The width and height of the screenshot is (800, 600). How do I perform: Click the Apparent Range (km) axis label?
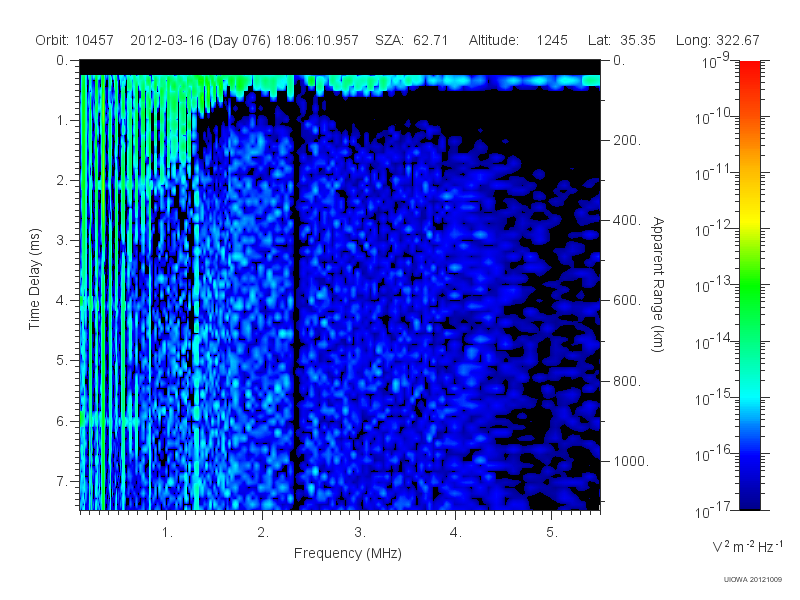tap(658, 284)
